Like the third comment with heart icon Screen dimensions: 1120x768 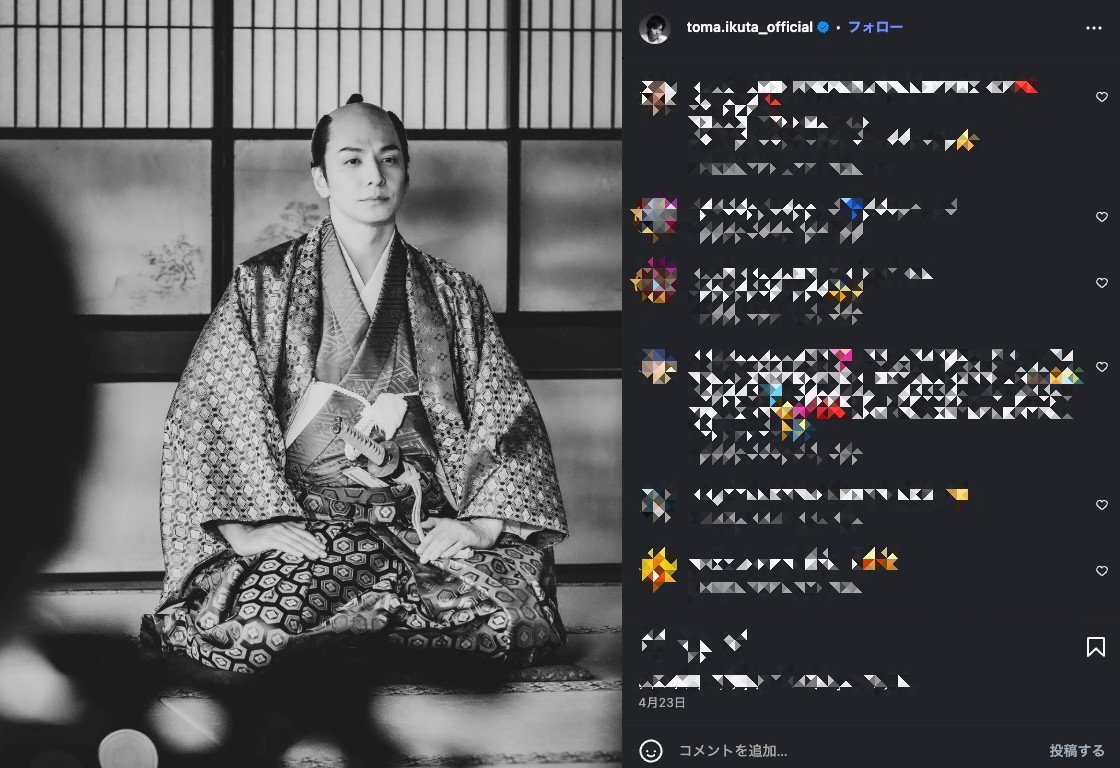(x=1101, y=283)
